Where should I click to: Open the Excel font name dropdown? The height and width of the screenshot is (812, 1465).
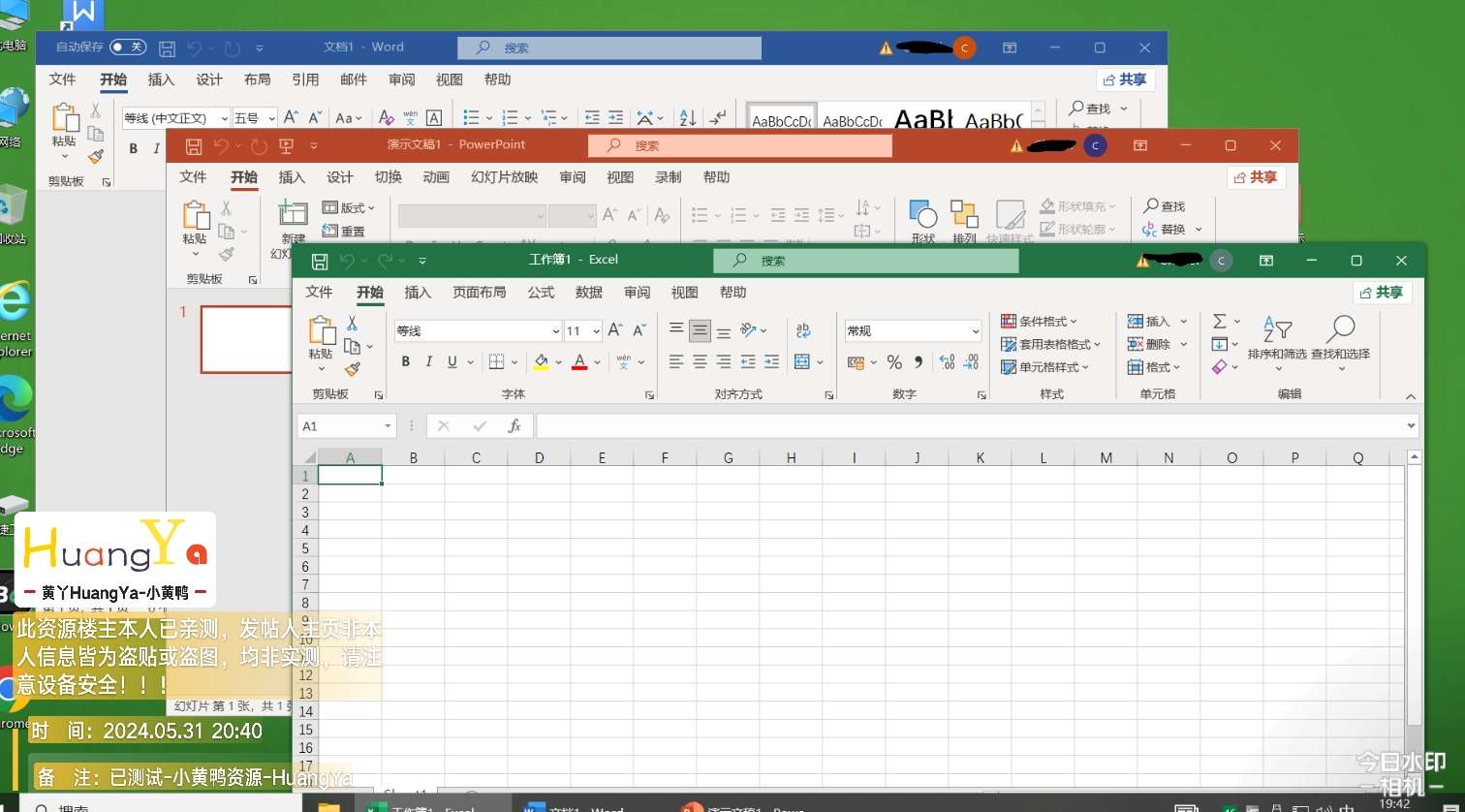tap(555, 331)
